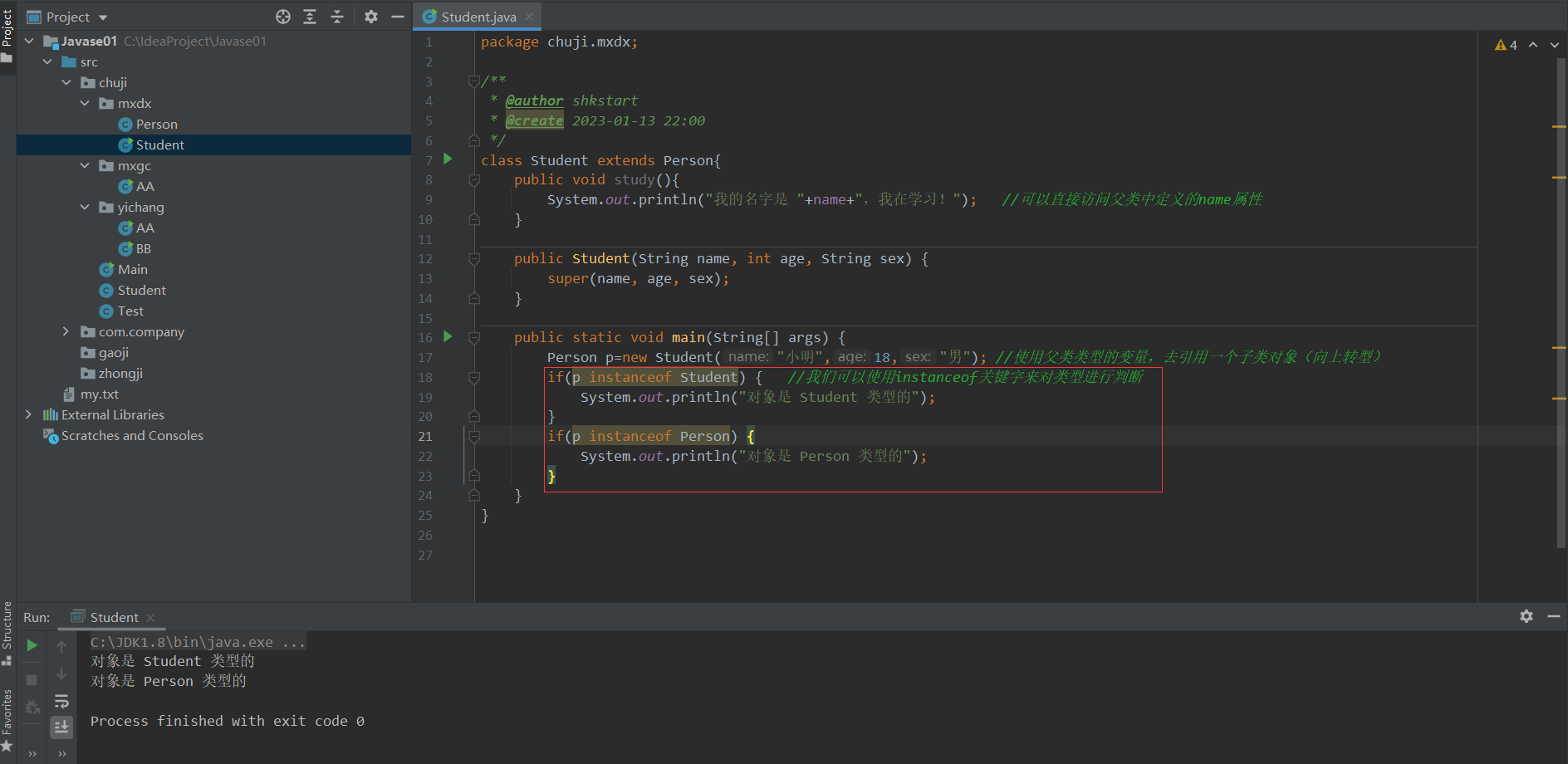Toggle soft-wrap in the Run console
Image resolution: width=1568 pixels, height=764 pixels.
[61, 702]
